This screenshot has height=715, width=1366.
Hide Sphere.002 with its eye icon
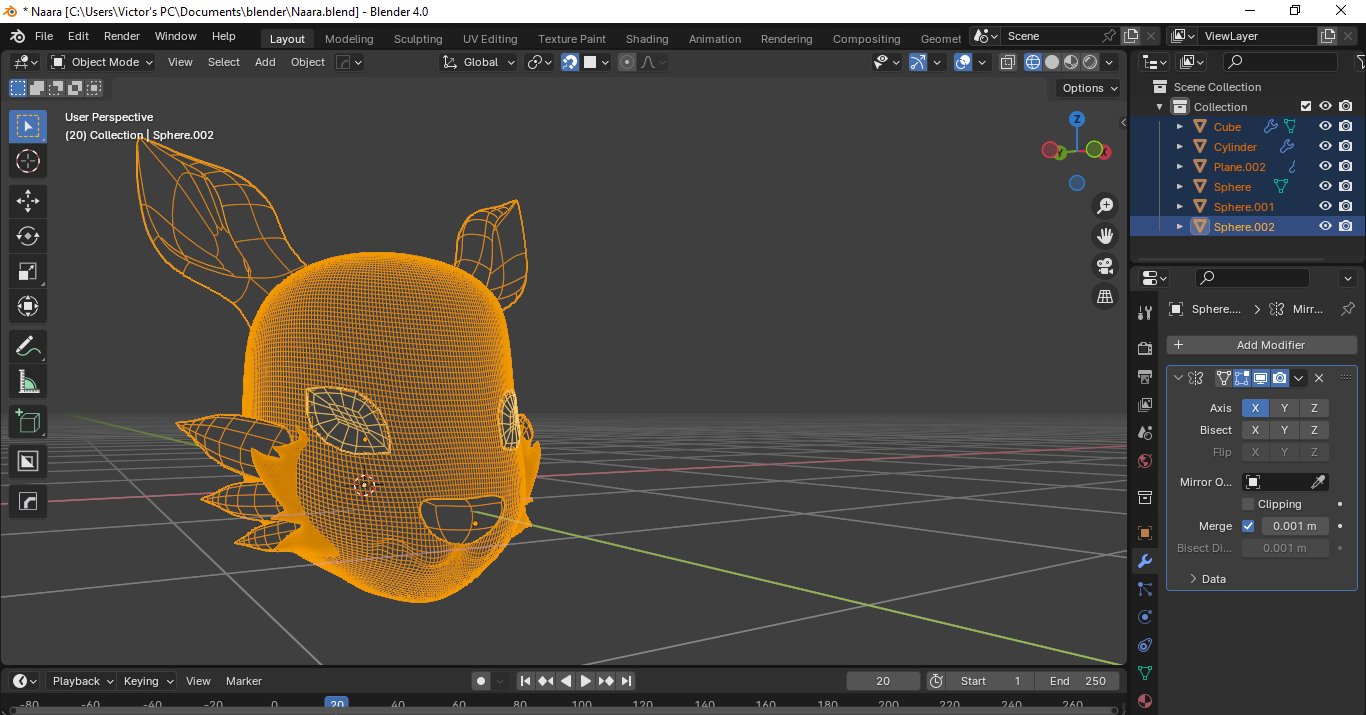[x=1325, y=227]
